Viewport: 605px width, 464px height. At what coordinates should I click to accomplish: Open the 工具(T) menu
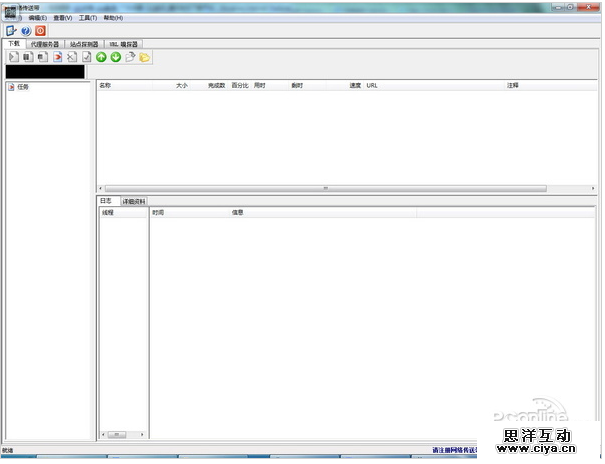click(x=88, y=18)
